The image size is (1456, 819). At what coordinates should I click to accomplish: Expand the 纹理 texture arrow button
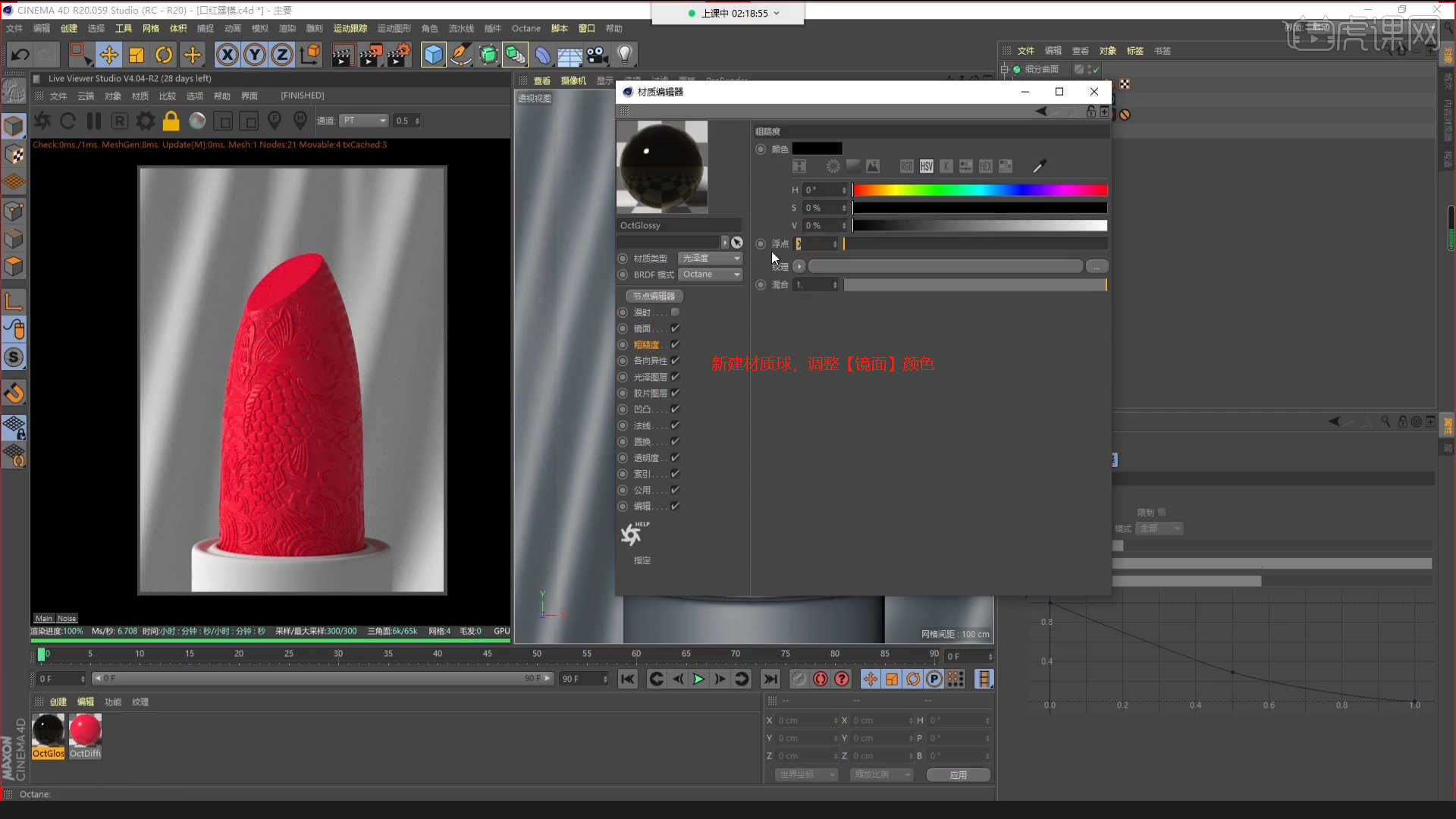[x=799, y=266]
